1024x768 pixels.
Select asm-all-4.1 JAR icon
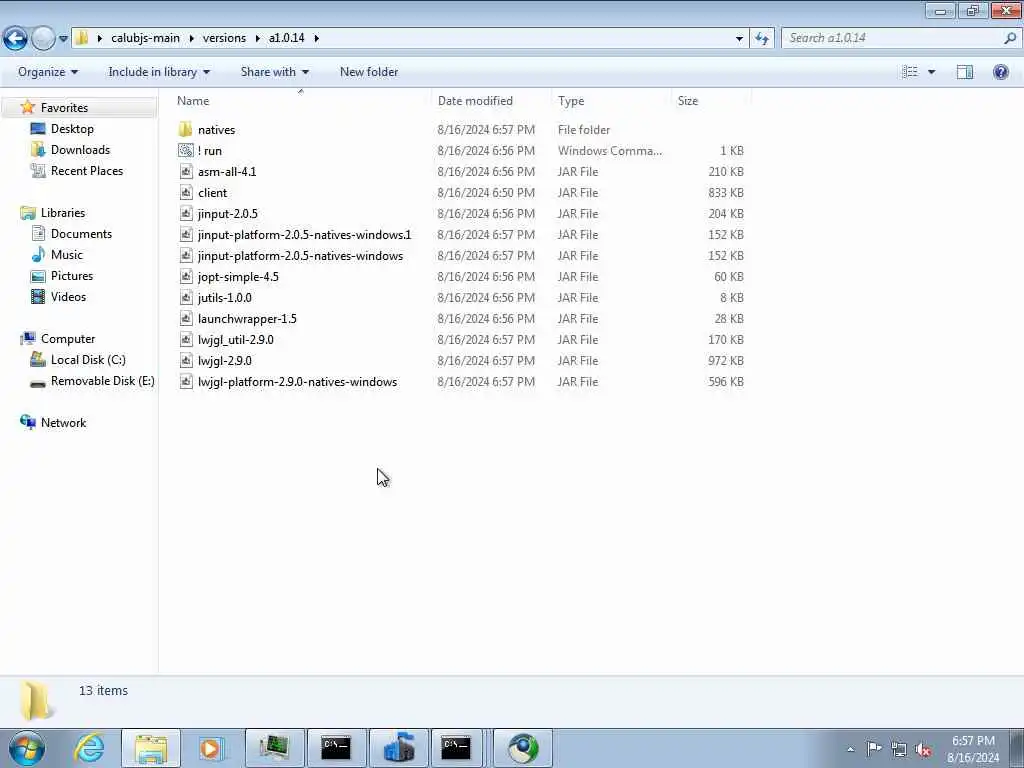pos(186,172)
